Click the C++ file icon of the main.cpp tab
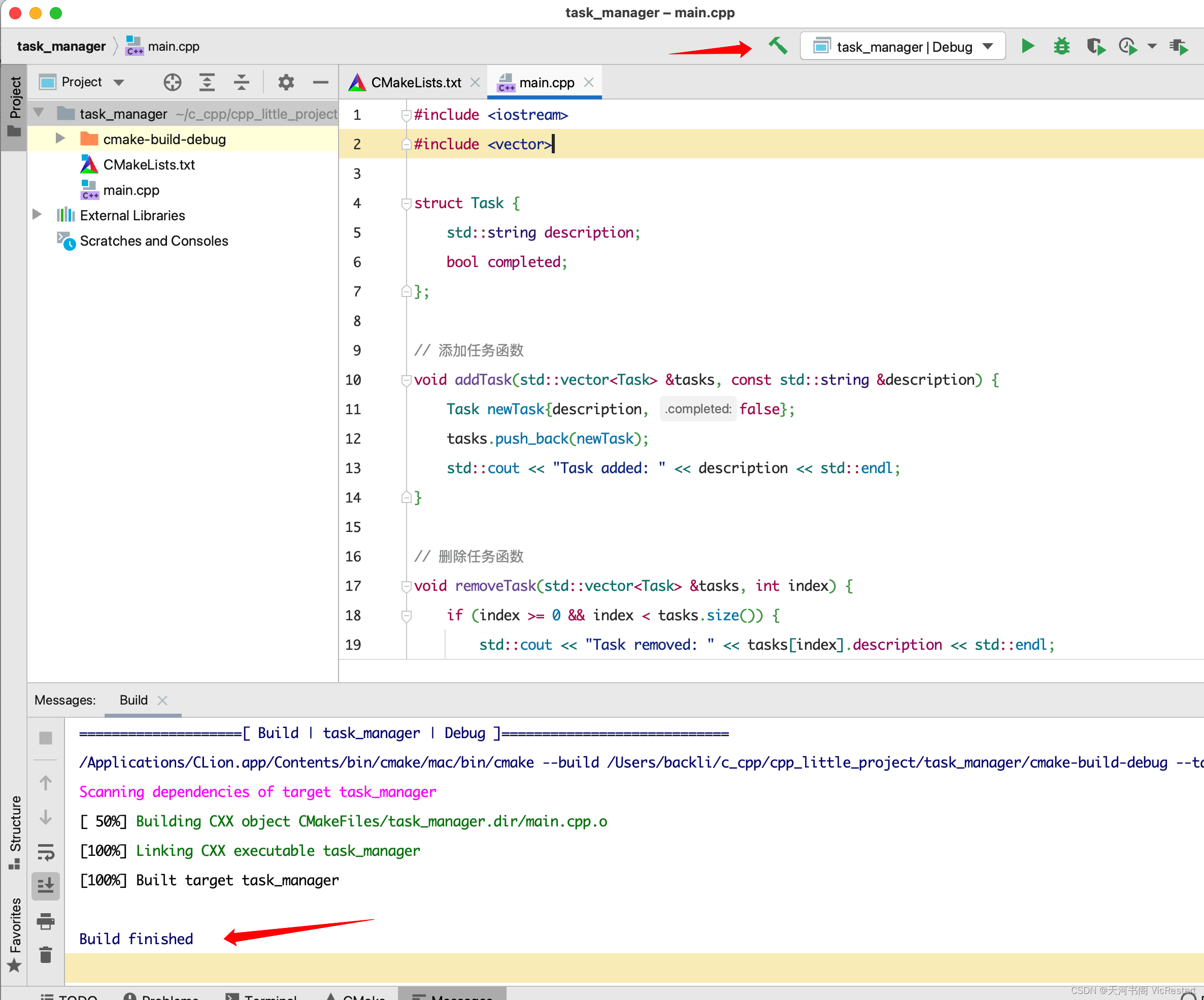 (505, 83)
